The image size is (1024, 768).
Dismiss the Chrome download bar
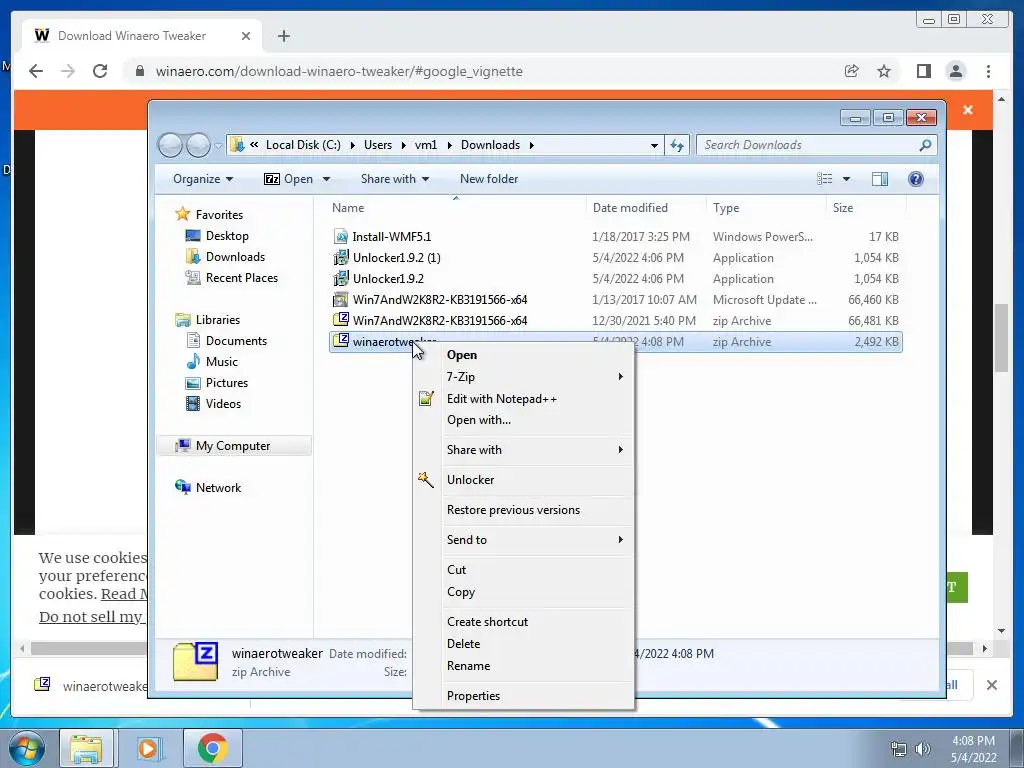[x=991, y=685]
